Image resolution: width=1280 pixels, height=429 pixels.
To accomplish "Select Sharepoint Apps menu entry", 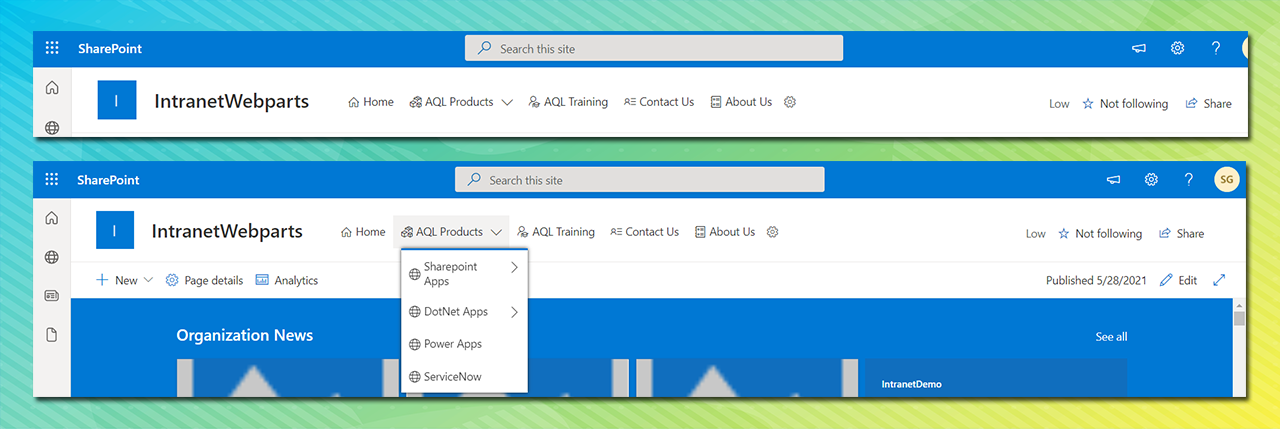I will pyautogui.click(x=464, y=273).
